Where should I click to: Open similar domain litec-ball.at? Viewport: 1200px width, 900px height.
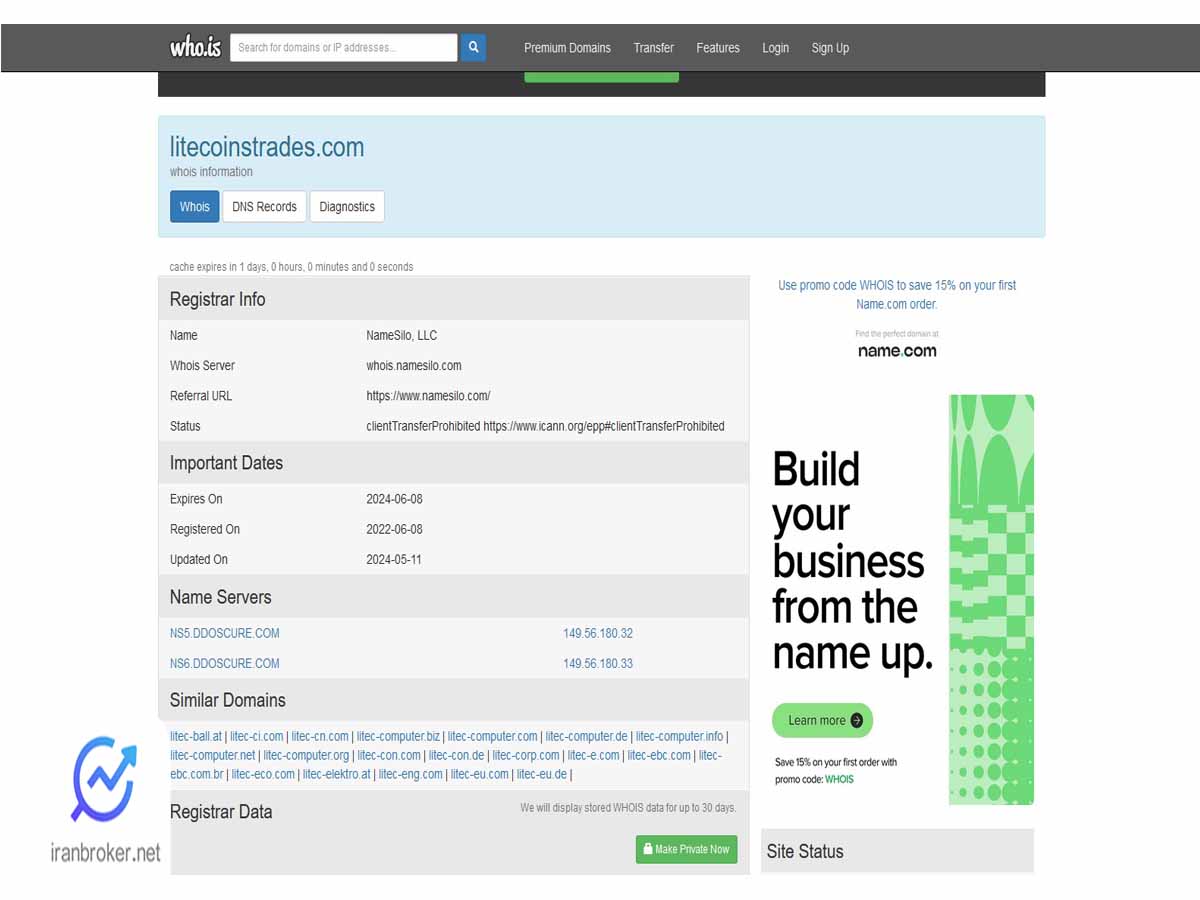[196, 737]
